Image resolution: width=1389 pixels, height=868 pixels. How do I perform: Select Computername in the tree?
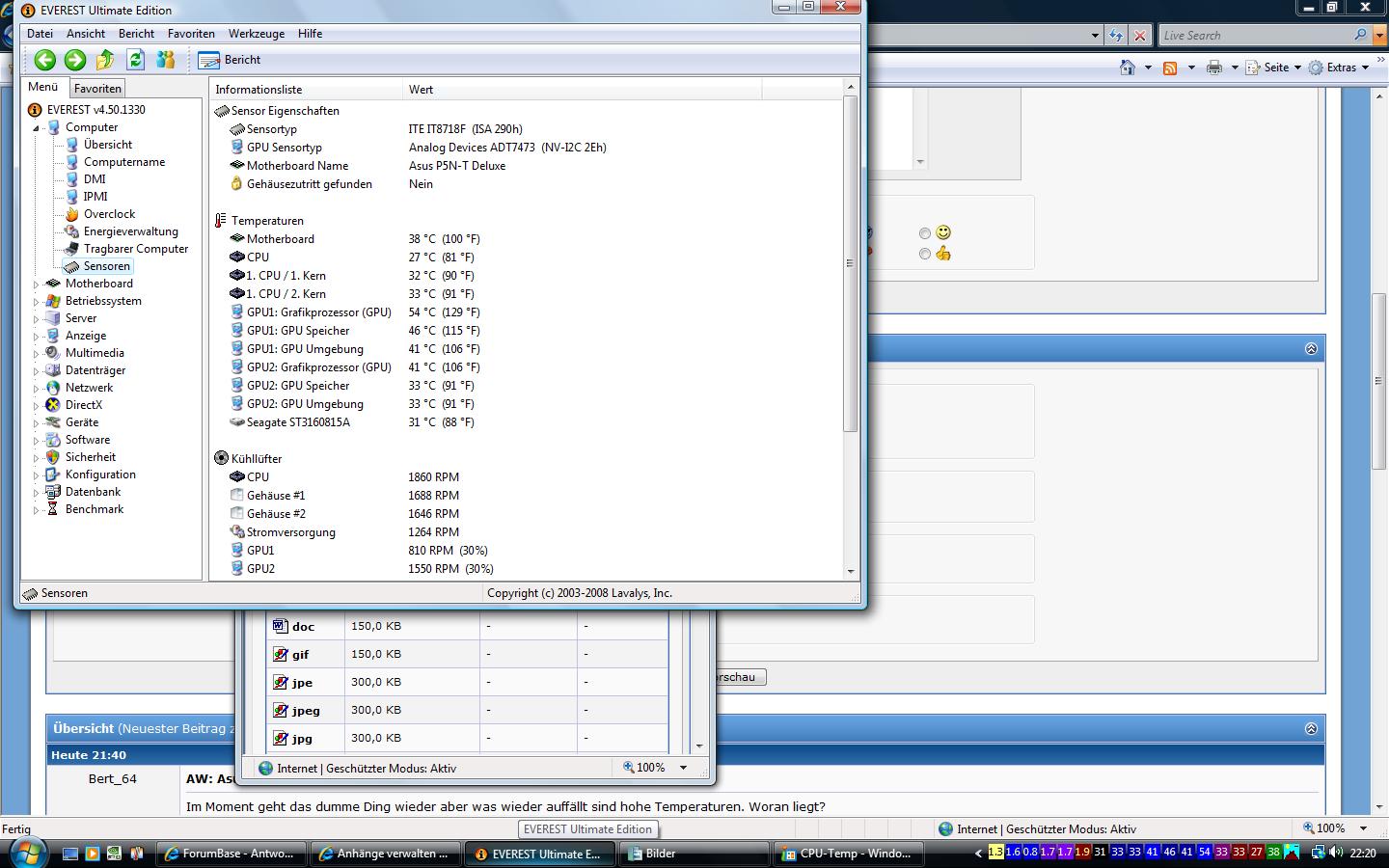pos(123,162)
